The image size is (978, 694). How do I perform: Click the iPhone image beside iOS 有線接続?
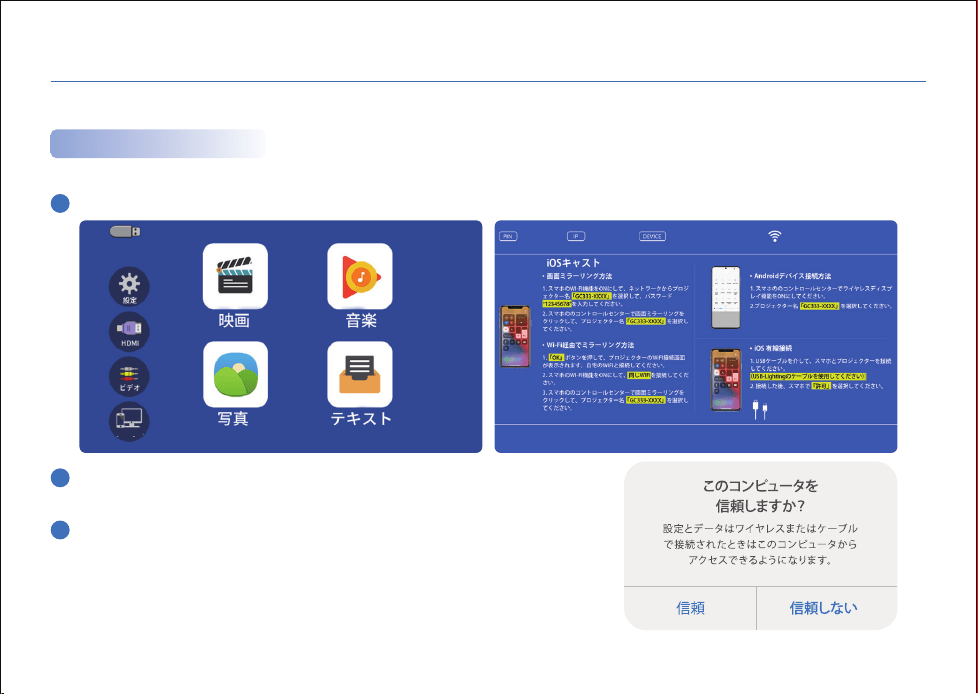coord(726,380)
